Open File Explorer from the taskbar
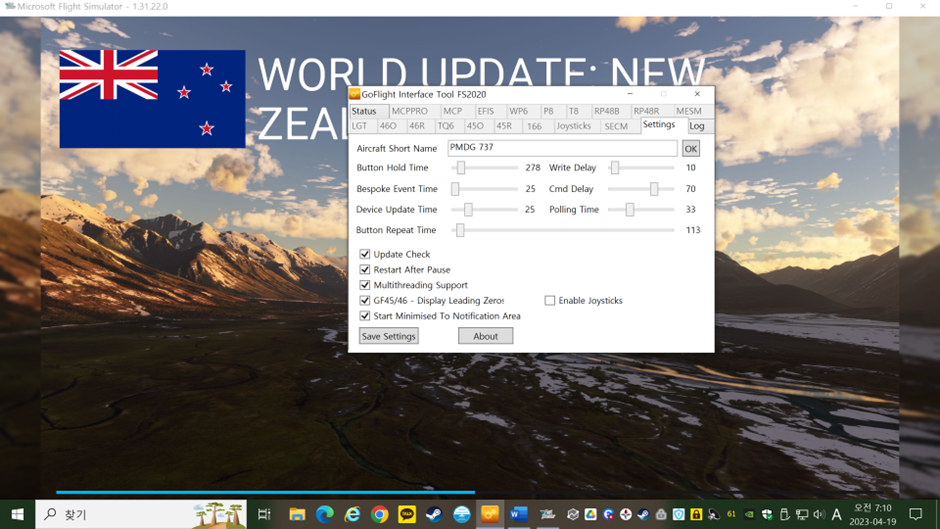Image resolution: width=940 pixels, height=529 pixels. tap(297, 514)
